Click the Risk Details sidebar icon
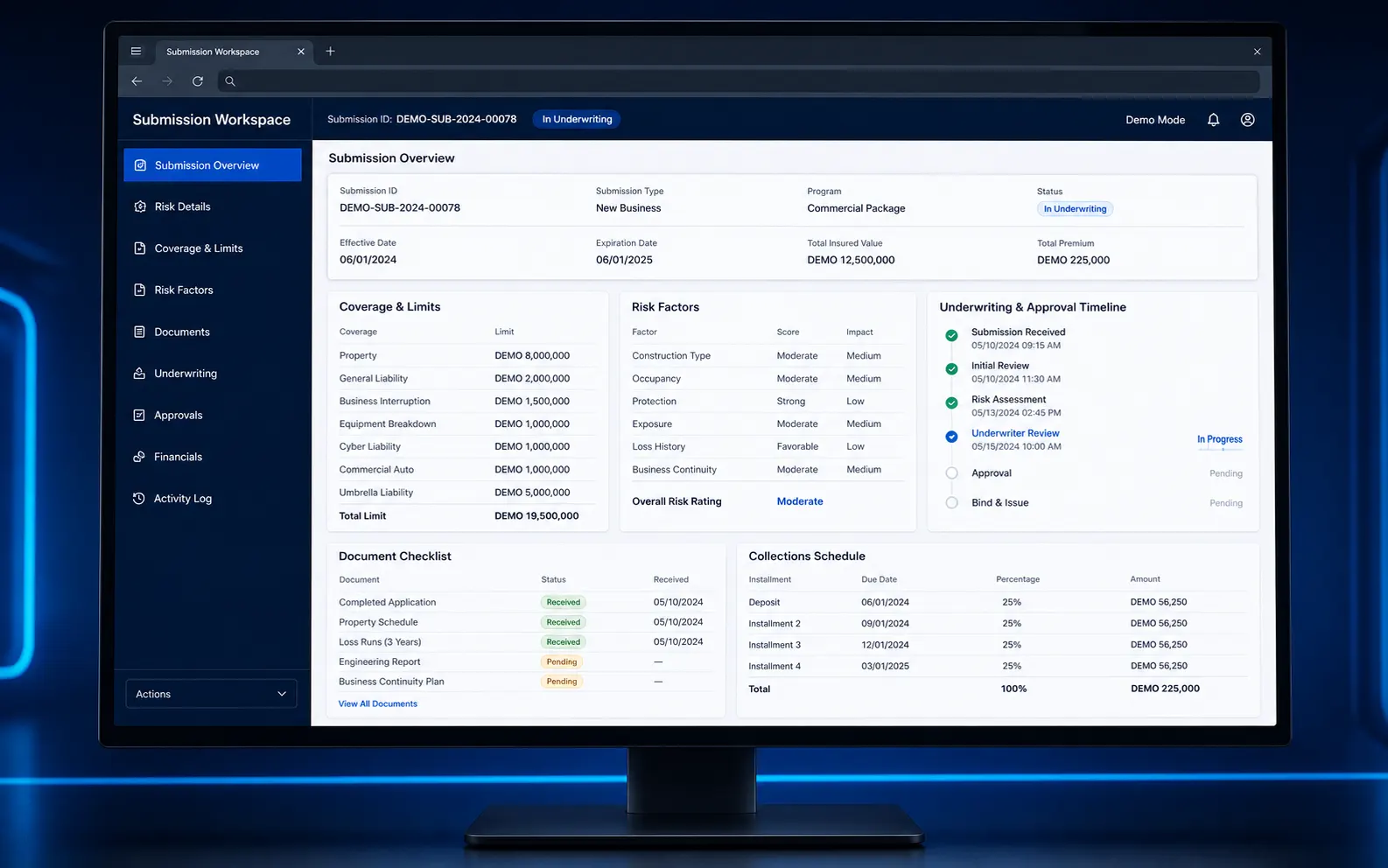Image resolution: width=1388 pixels, height=868 pixels. click(140, 206)
